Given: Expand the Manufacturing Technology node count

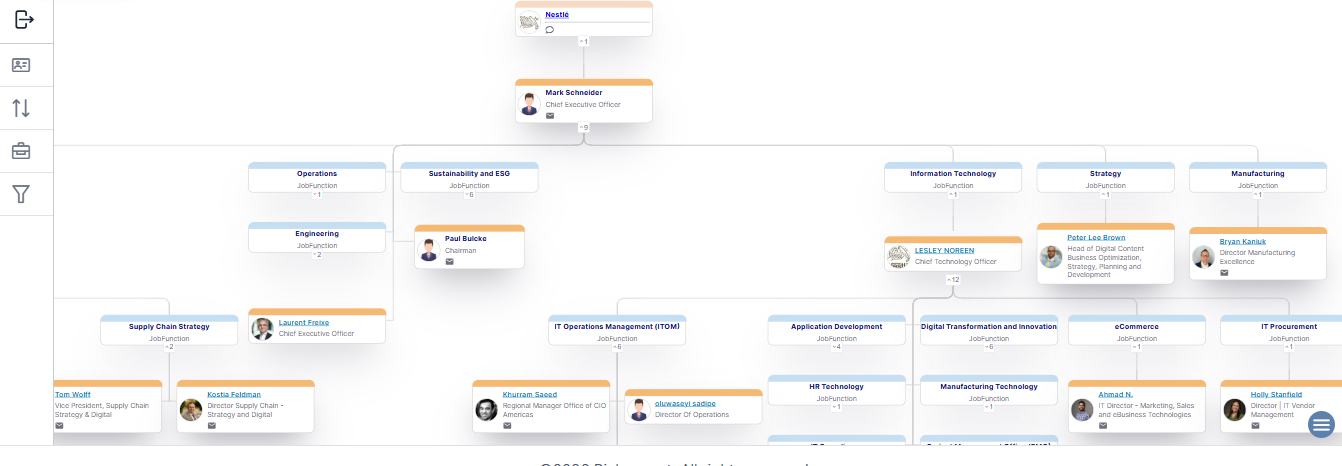Looking at the screenshot, I should 989,407.
